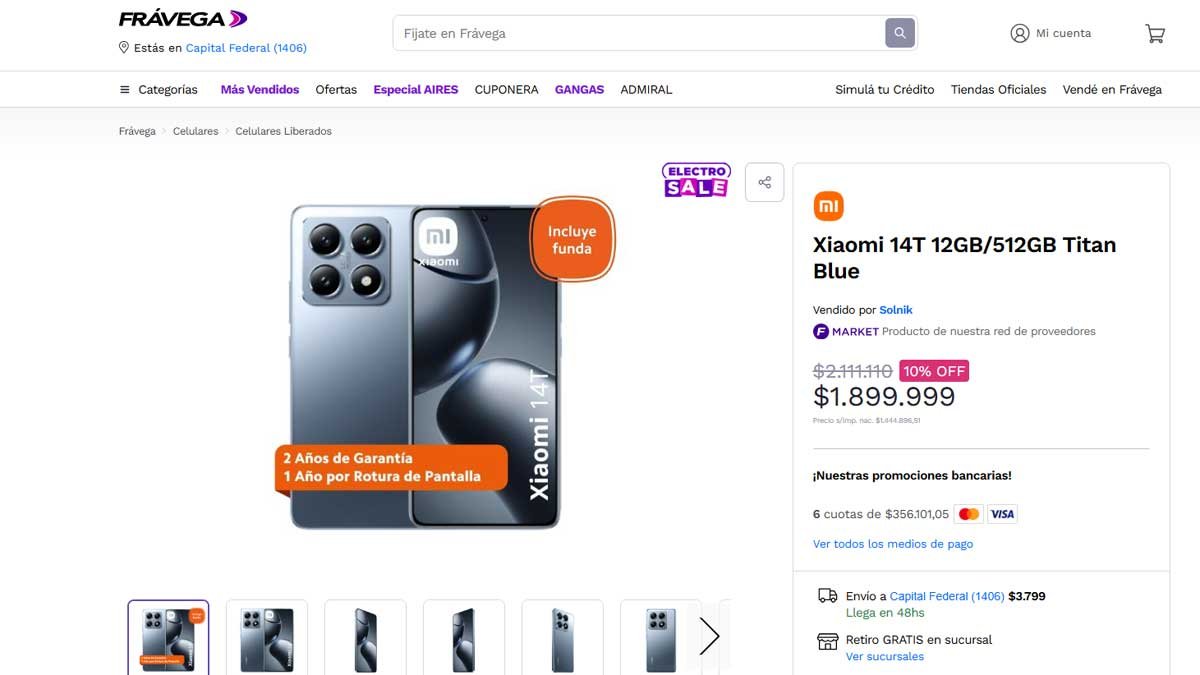The height and width of the screenshot is (675, 1200).
Task: Open the Categorías hamburger menu
Action: 122,89
